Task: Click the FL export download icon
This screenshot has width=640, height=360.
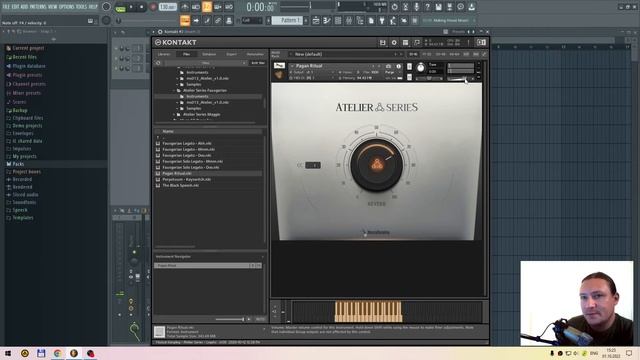Action: (471, 7)
